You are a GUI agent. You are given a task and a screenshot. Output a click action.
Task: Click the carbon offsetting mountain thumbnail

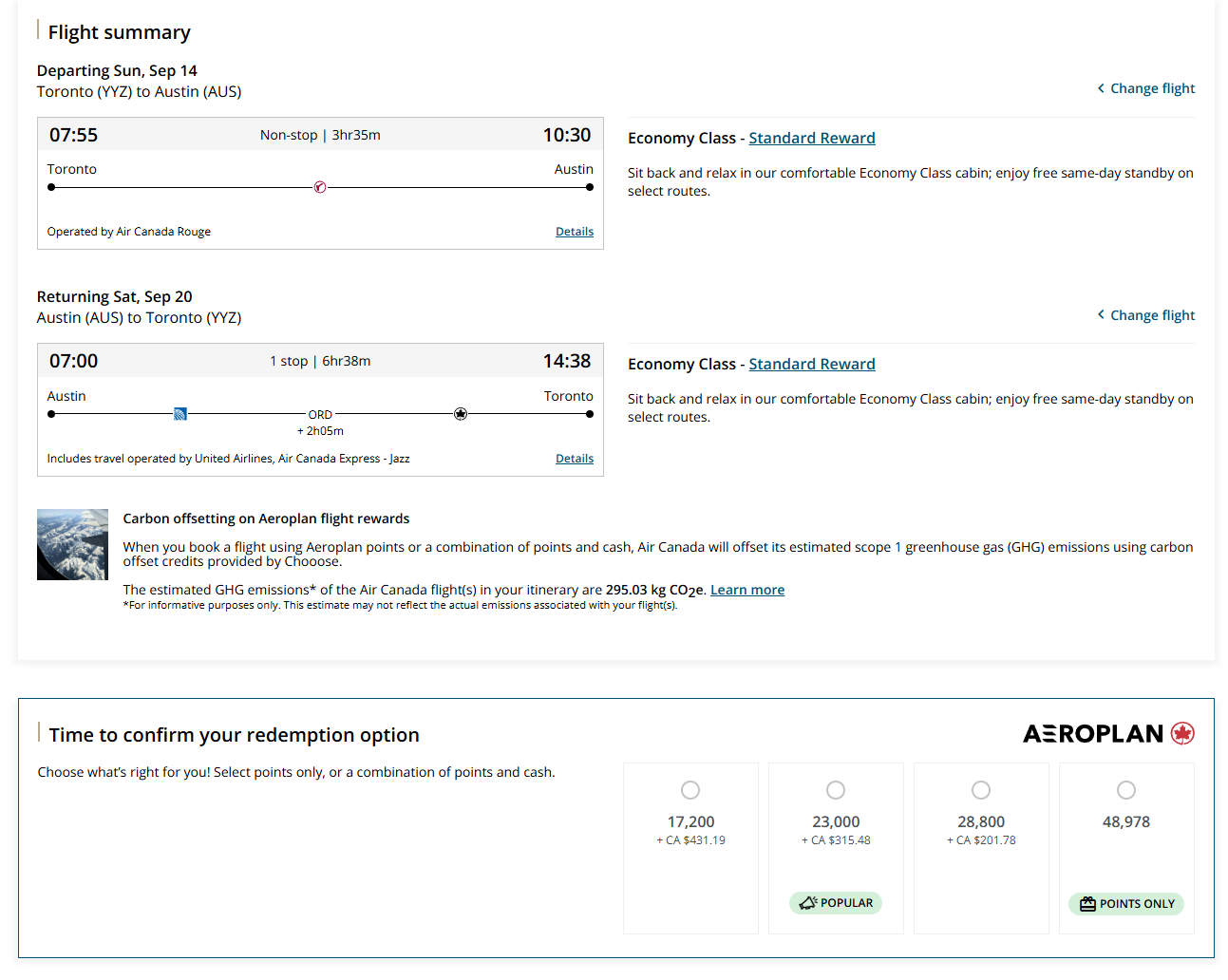click(x=72, y=544)
